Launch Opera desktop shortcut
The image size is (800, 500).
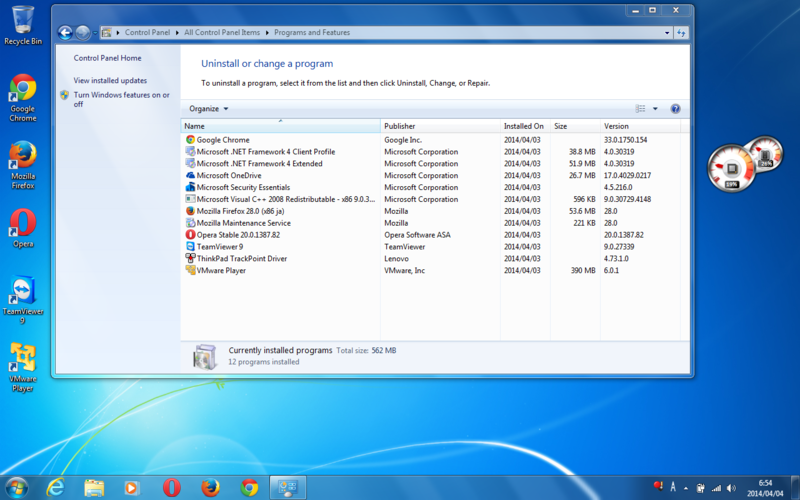pos(23,228)
